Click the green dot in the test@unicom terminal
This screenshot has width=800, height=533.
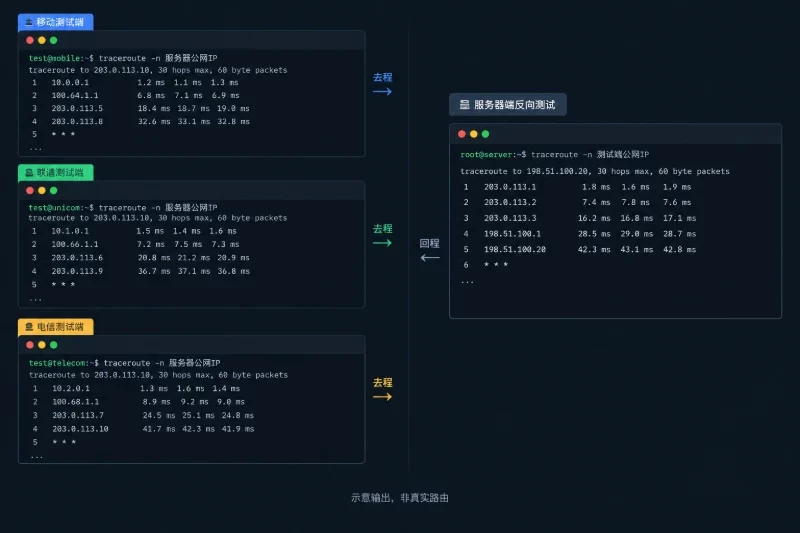54,190
